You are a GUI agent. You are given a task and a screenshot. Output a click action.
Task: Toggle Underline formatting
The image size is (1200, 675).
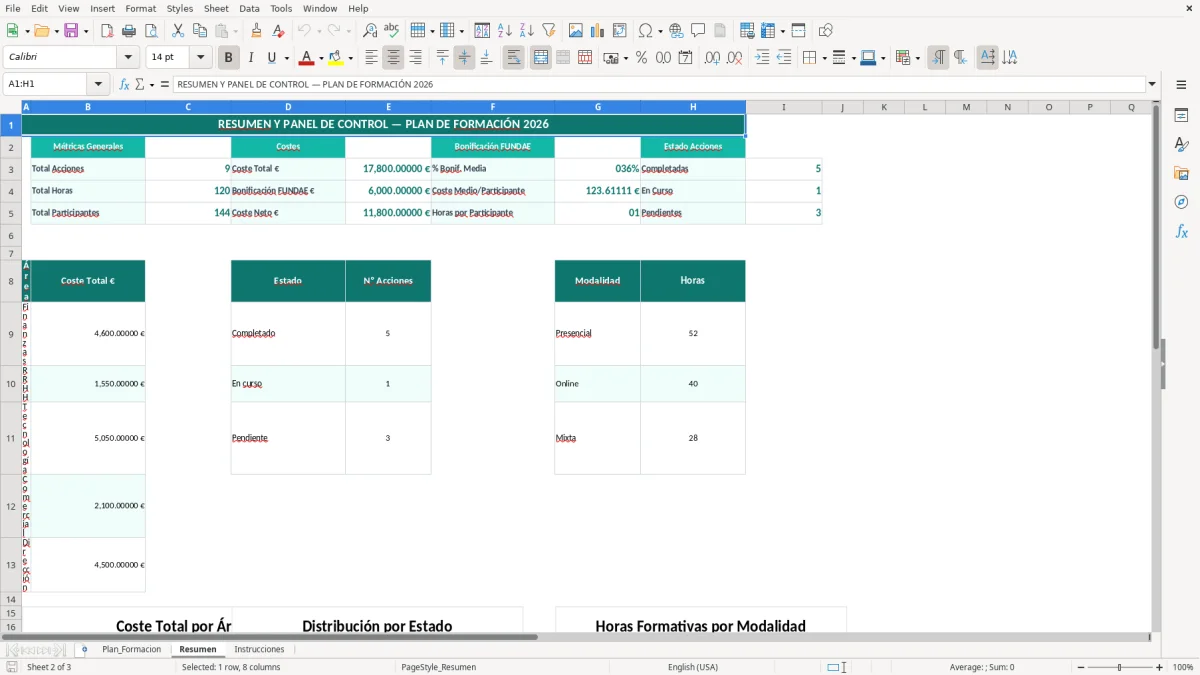[x=271, y=58]
